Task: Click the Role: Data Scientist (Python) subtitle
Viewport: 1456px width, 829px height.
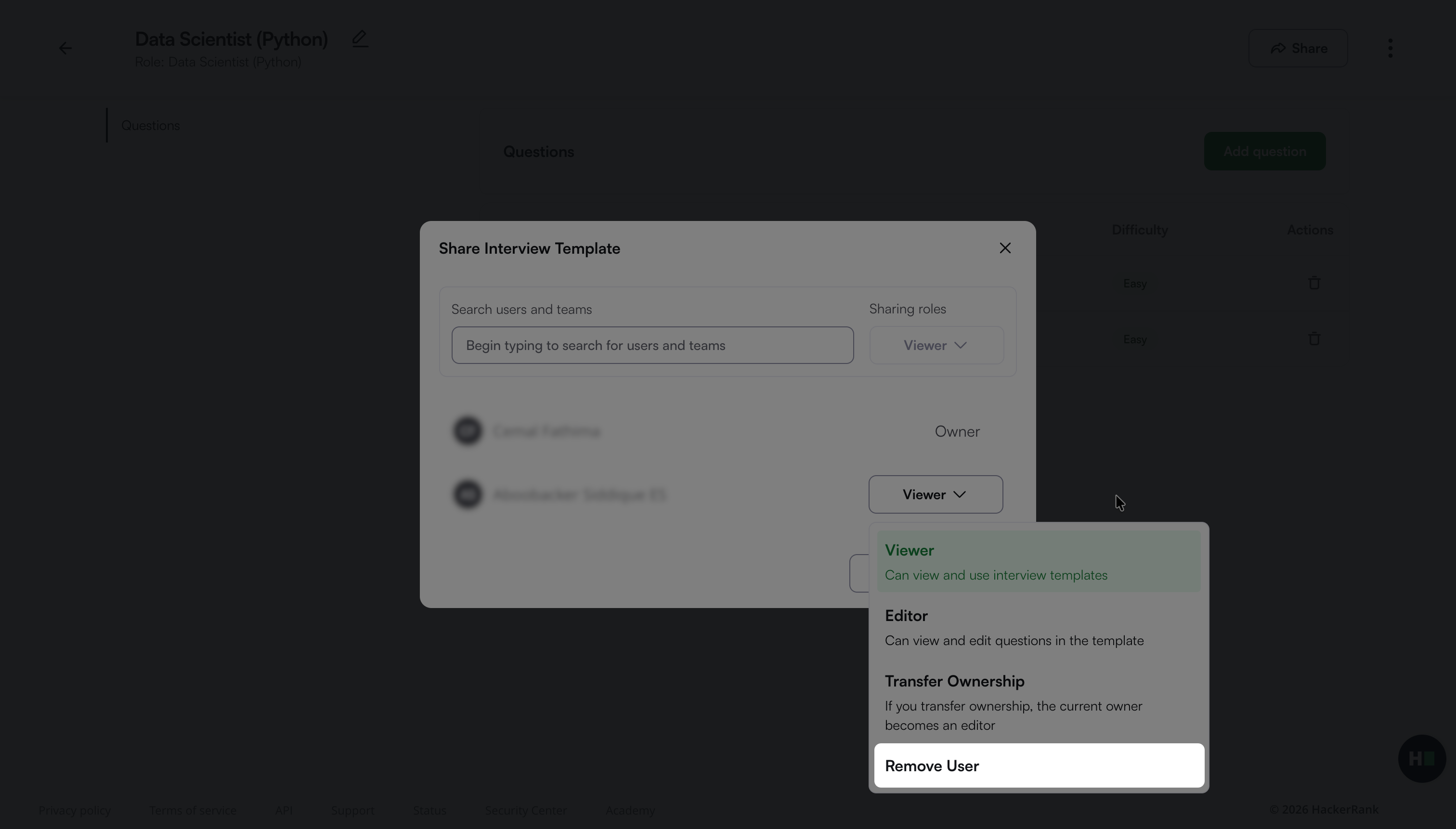Action: coord(218,62)
